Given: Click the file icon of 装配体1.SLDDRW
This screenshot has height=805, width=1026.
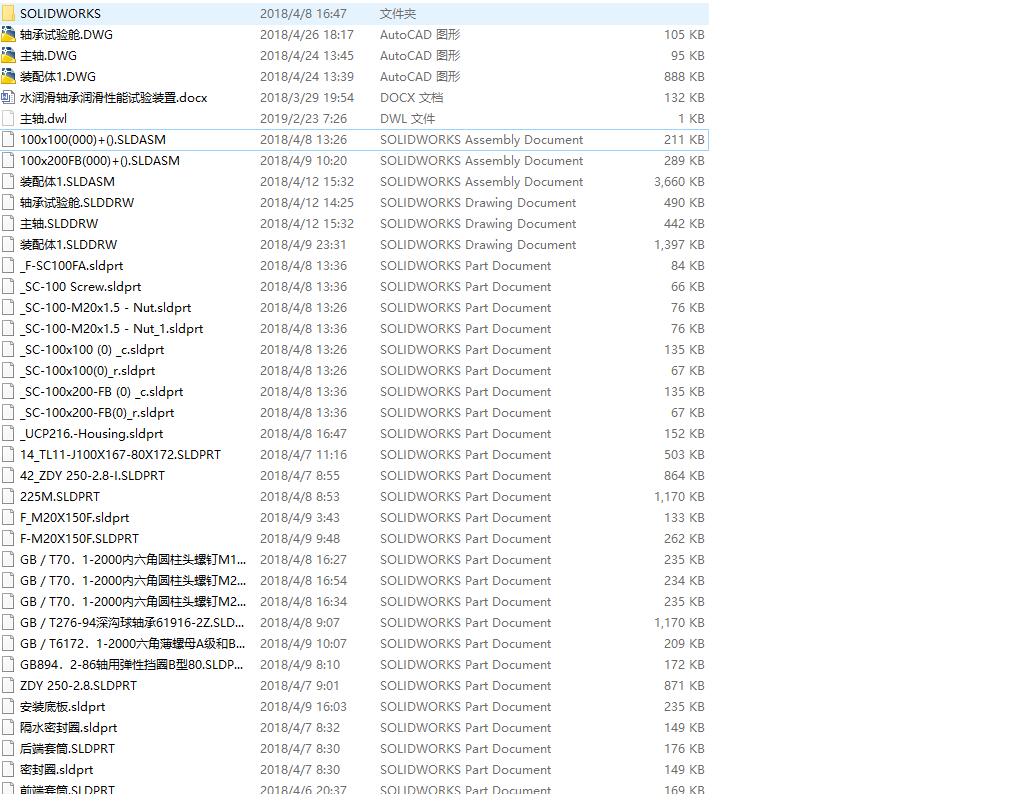Looking at the screenshot, I should 8,244.
